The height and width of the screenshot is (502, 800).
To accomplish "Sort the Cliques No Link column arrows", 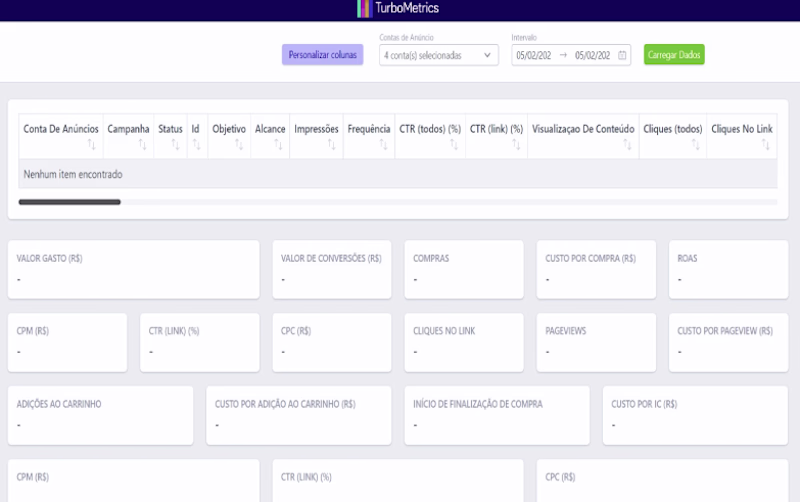I will point(766,144).
